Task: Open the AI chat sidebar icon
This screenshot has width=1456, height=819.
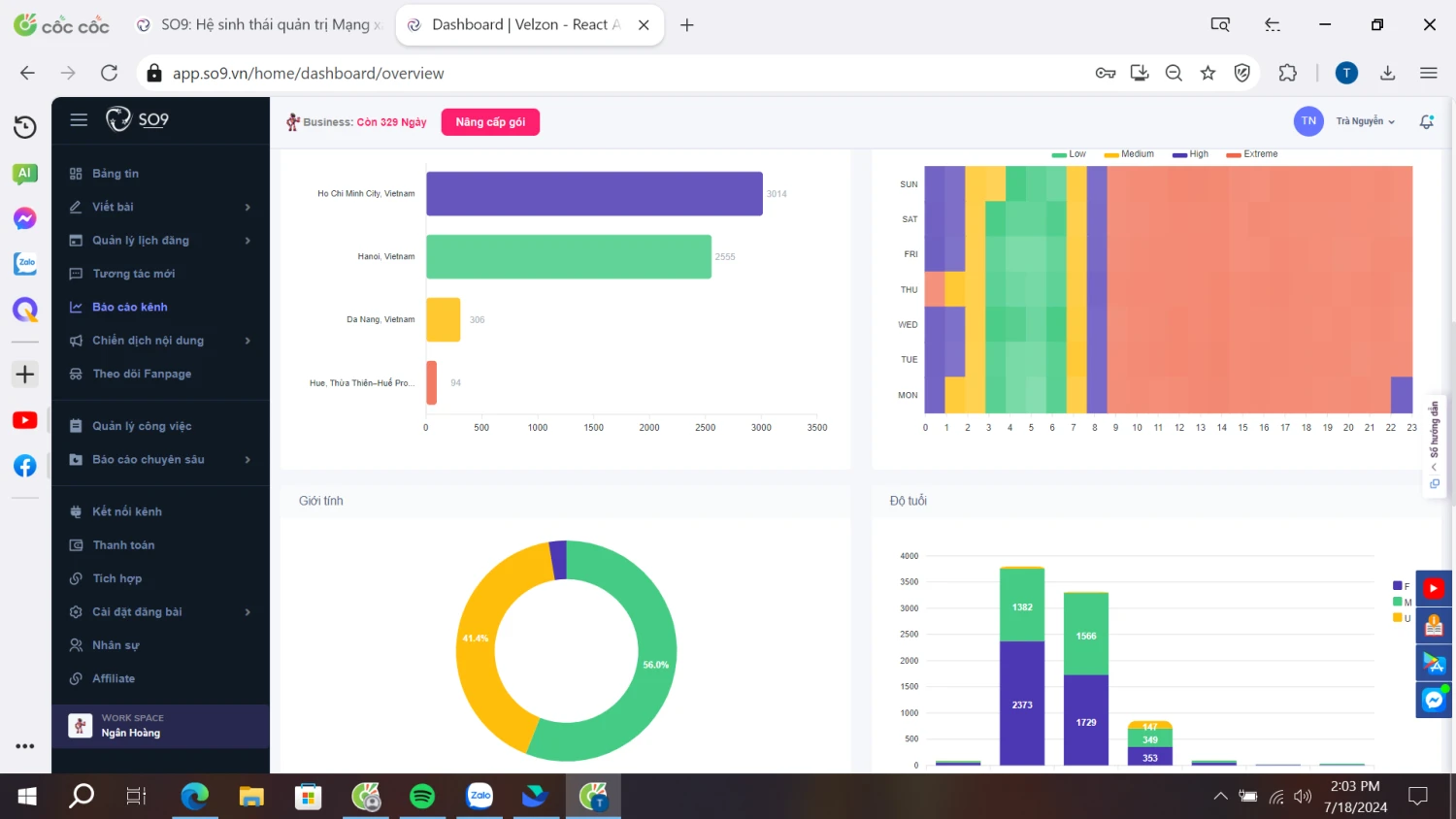Action: tap(25, 174)
